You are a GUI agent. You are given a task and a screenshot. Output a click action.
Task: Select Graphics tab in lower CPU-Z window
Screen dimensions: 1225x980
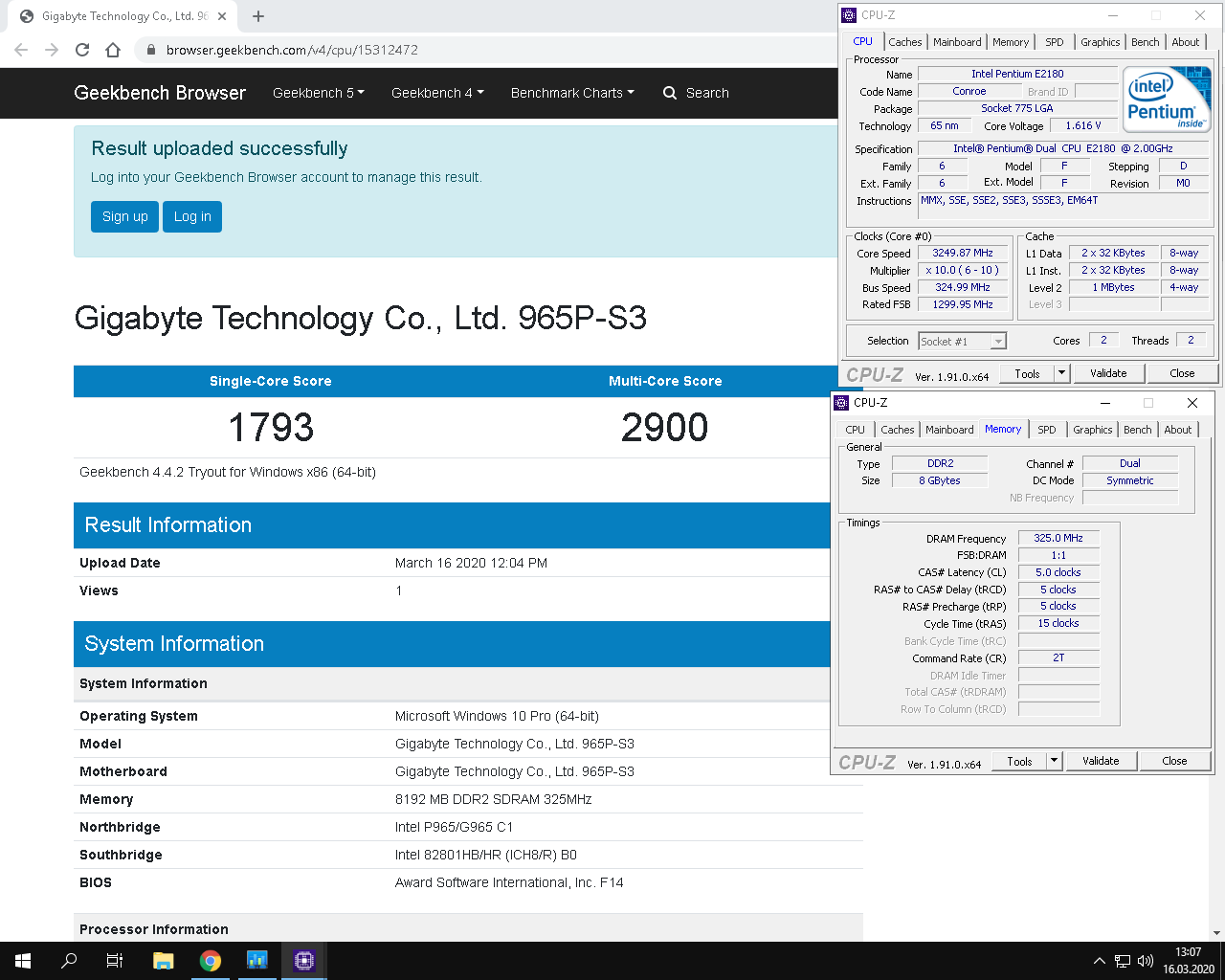tap(1093, 430)
